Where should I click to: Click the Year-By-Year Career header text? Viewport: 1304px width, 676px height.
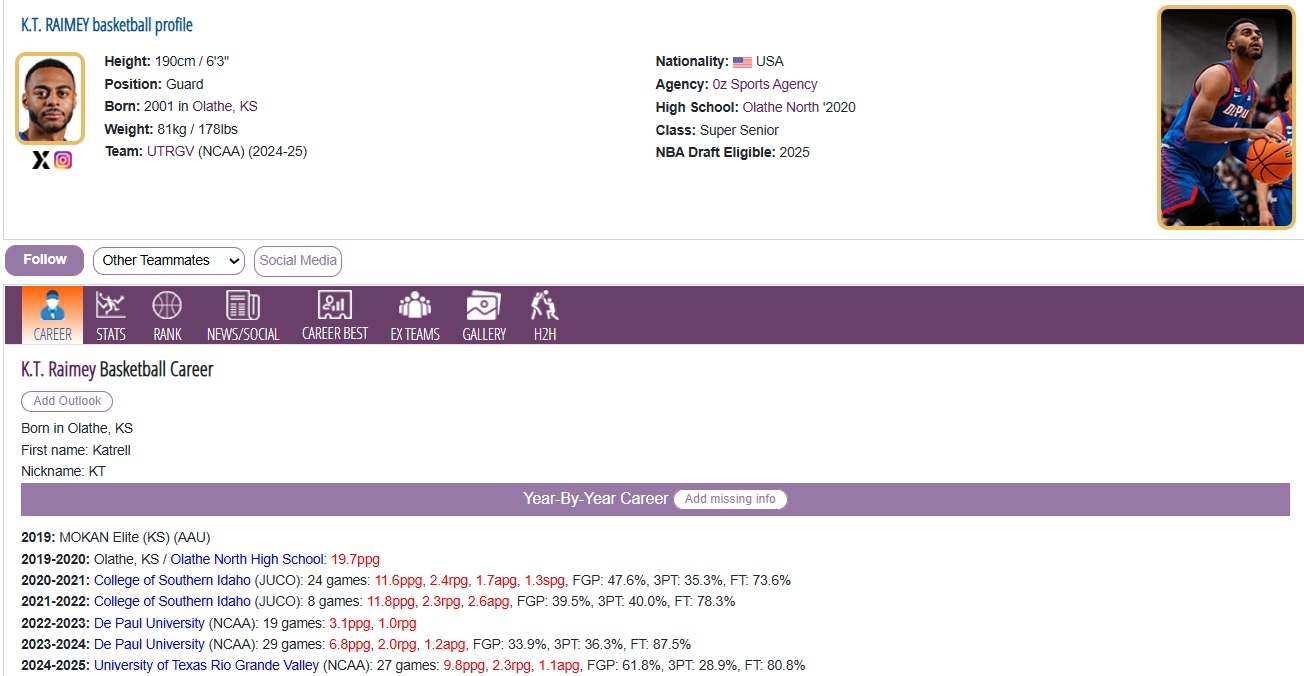(595, 498)
